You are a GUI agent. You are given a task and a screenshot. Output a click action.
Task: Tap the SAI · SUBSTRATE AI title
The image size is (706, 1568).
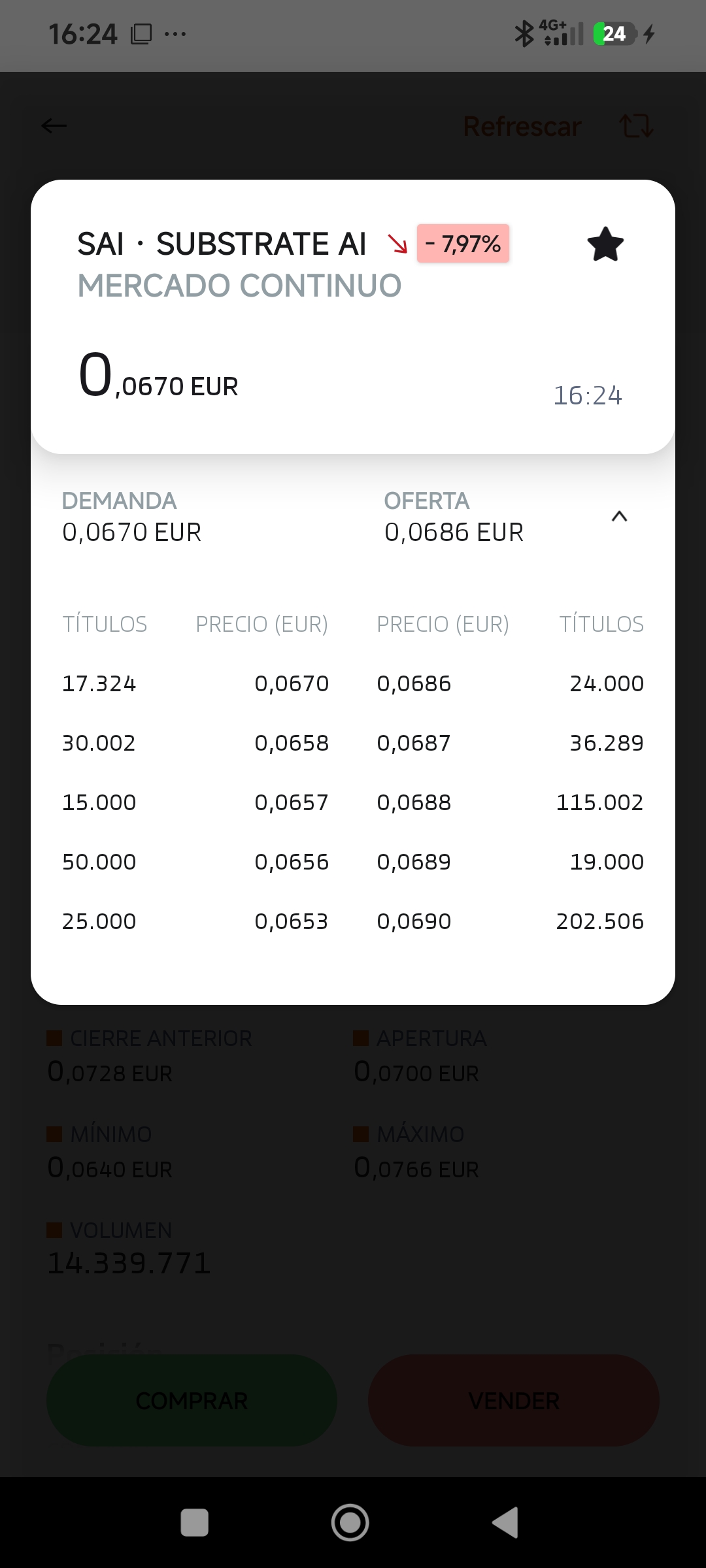pos(222,244)
